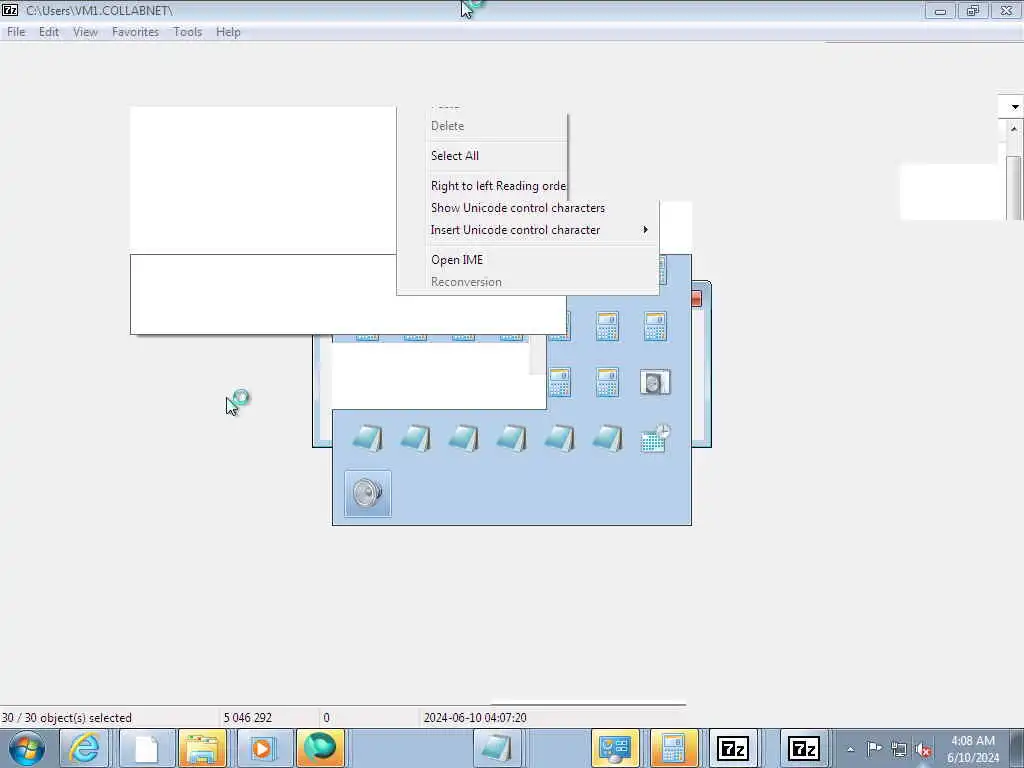
Task: Click the '5 046 292' size in the status bar
Action: [x=248, y=718]
